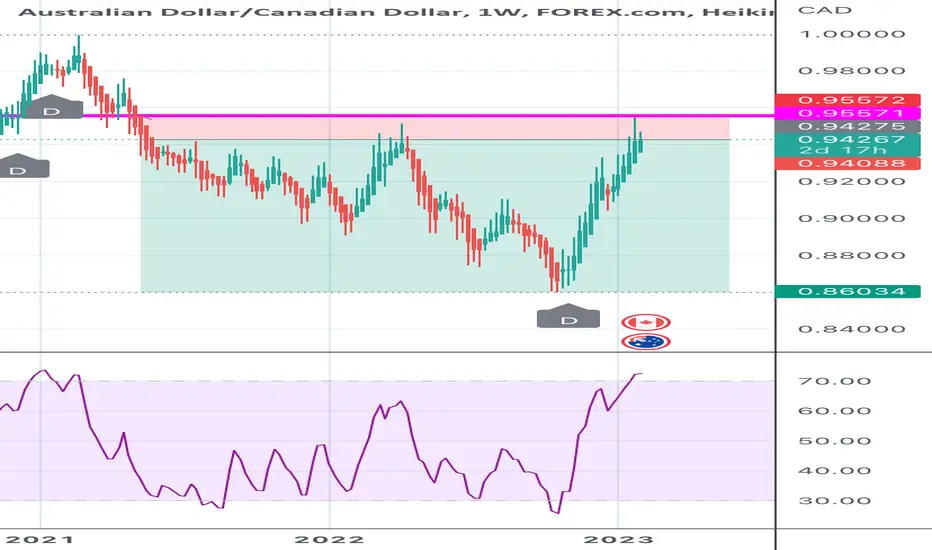Select the red stop-loss zone of the short position
Viewport: 932px width, 550px height.
pos(435,128)
